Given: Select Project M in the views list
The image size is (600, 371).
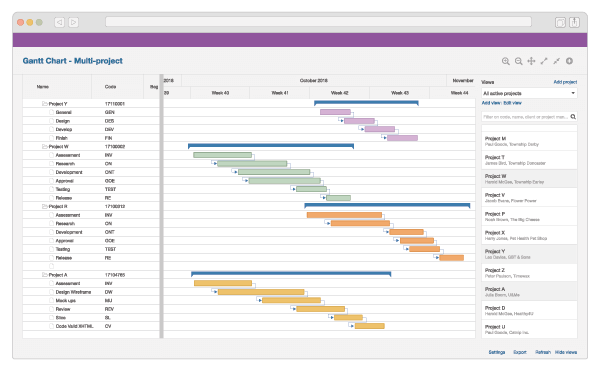Looking at the screenshot, I should click(x=529, y=141).
